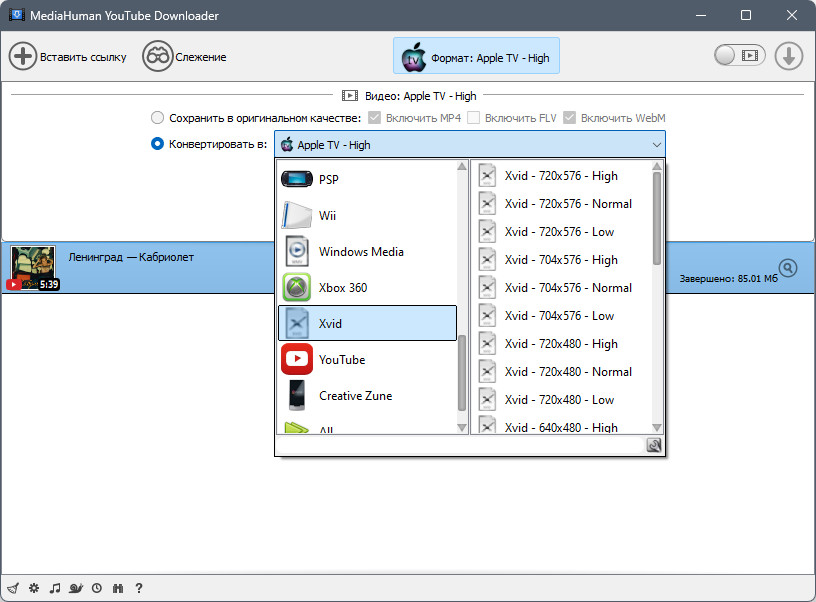Click the PSP console icon
816x602 pixels.
tap(297, 179)
